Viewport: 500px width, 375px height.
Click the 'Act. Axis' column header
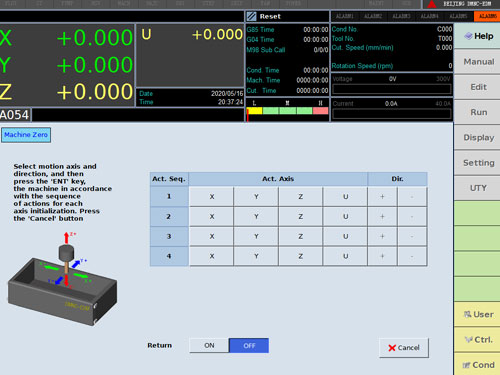coord(278,179)
